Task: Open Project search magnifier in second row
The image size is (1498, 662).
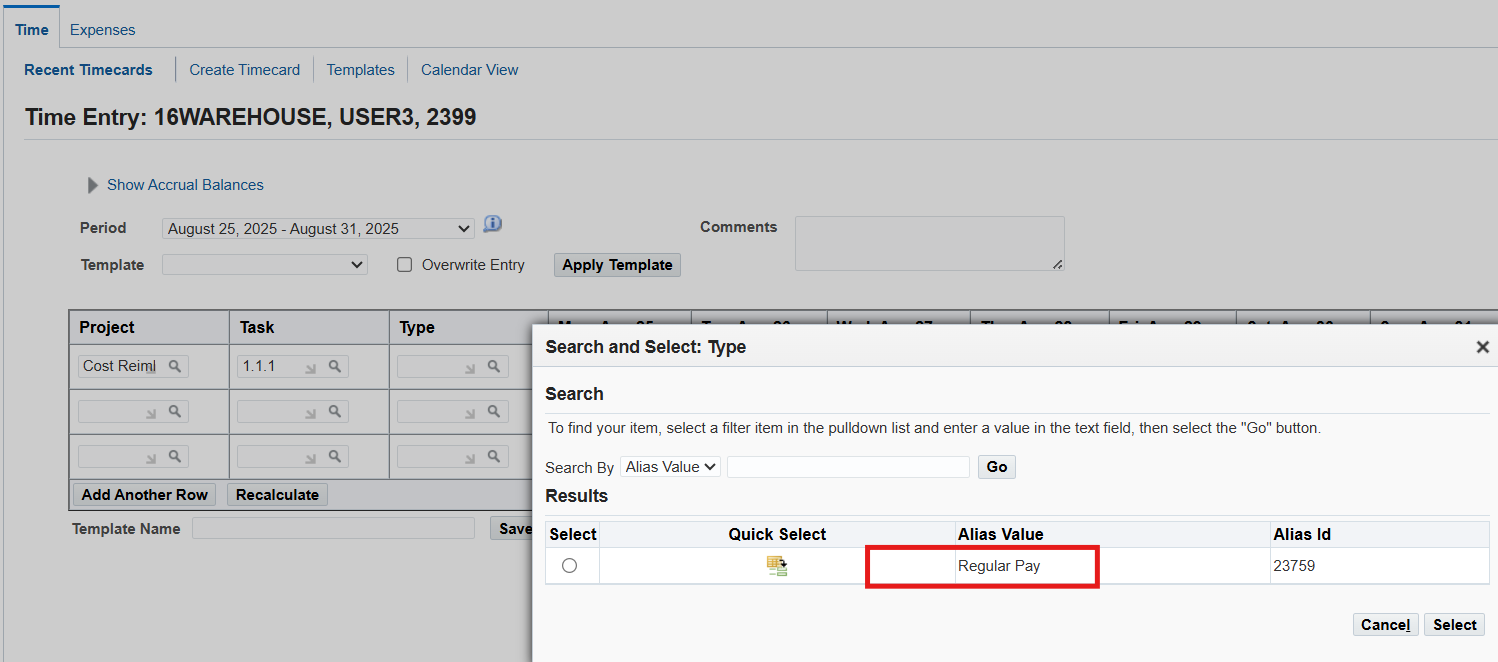Action: click(175, 411)
